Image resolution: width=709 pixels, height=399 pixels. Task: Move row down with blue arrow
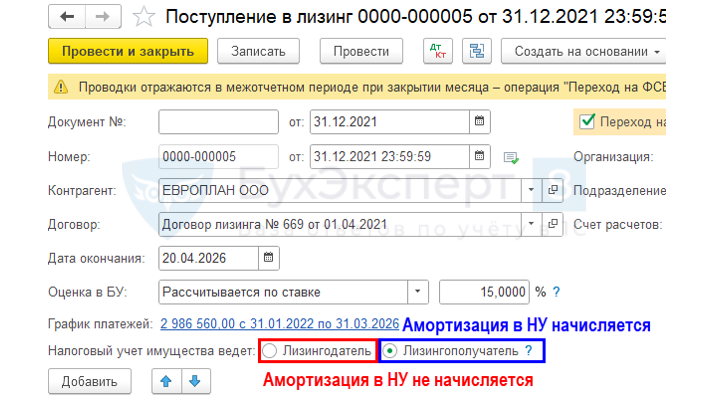tap(195, 381)
